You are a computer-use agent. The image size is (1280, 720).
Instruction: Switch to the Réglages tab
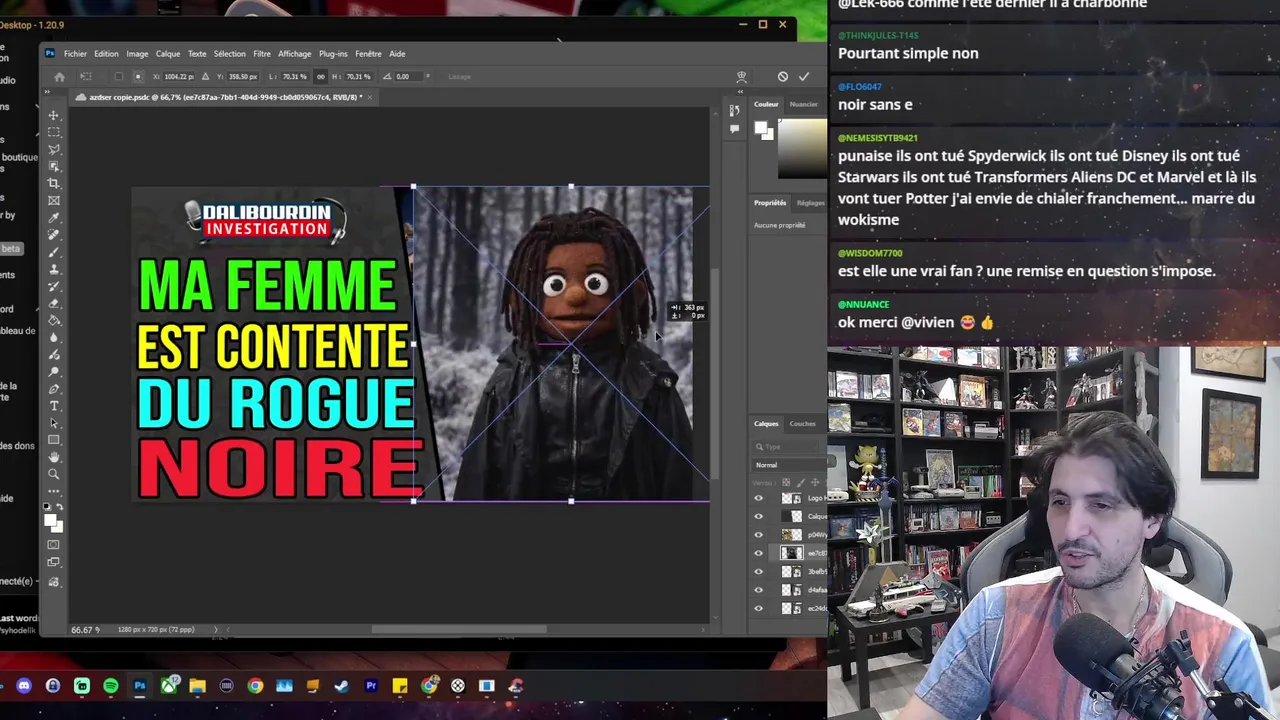pyautogui.click(x=811, y=203)
